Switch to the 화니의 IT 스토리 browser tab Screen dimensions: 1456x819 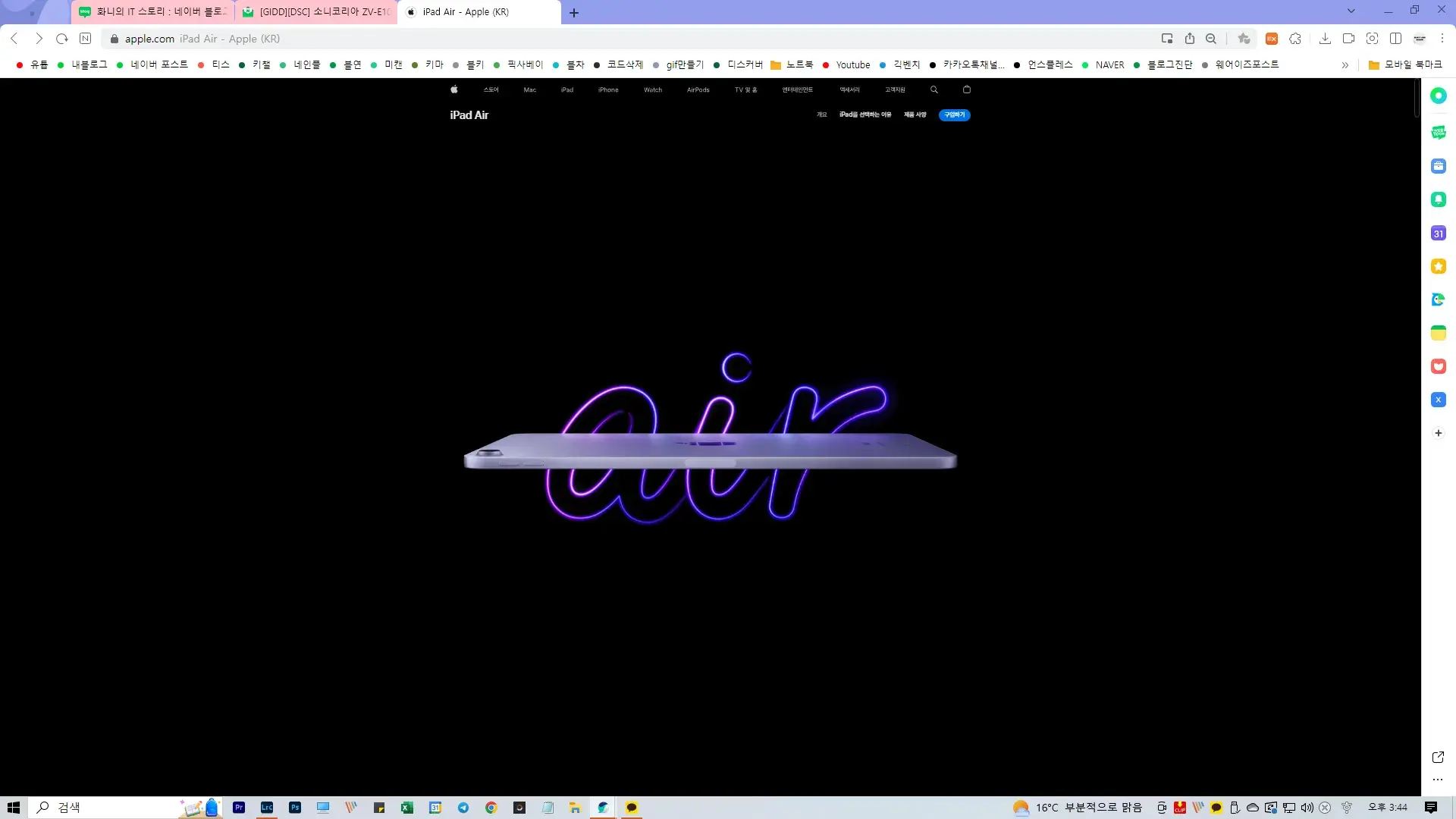click(x=154, y=12)
